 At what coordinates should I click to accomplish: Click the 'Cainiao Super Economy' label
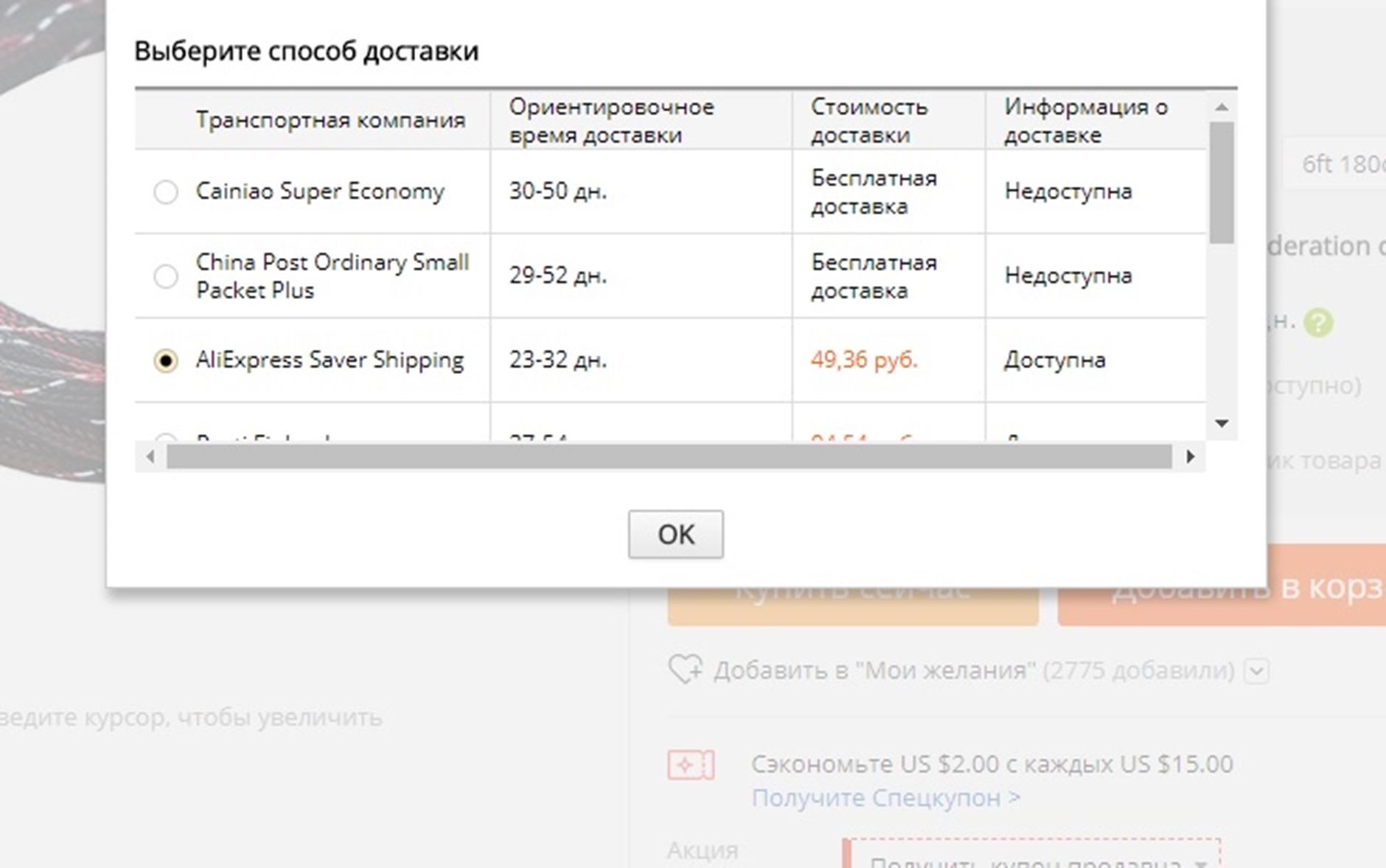320,192
